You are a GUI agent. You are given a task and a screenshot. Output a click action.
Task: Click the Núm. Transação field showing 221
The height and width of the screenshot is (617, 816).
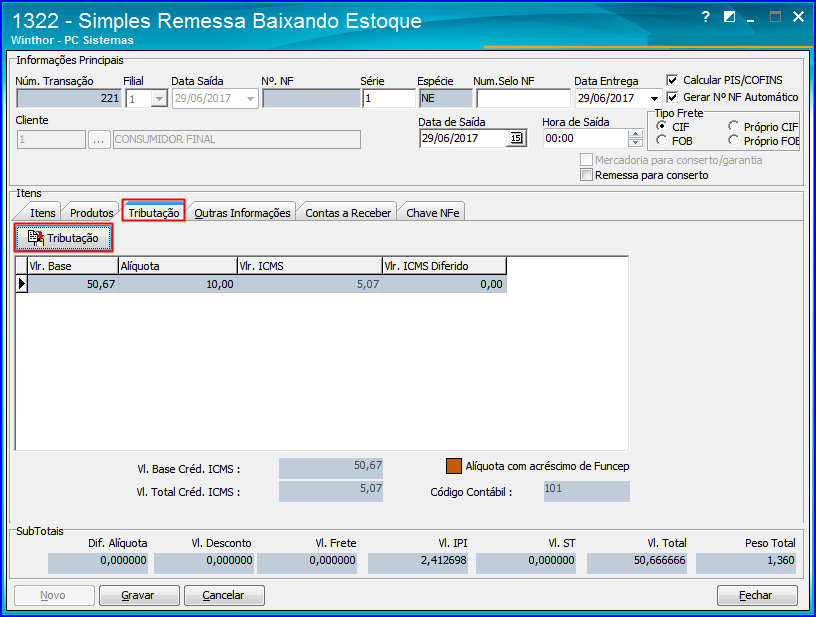(x=69, y=98)
